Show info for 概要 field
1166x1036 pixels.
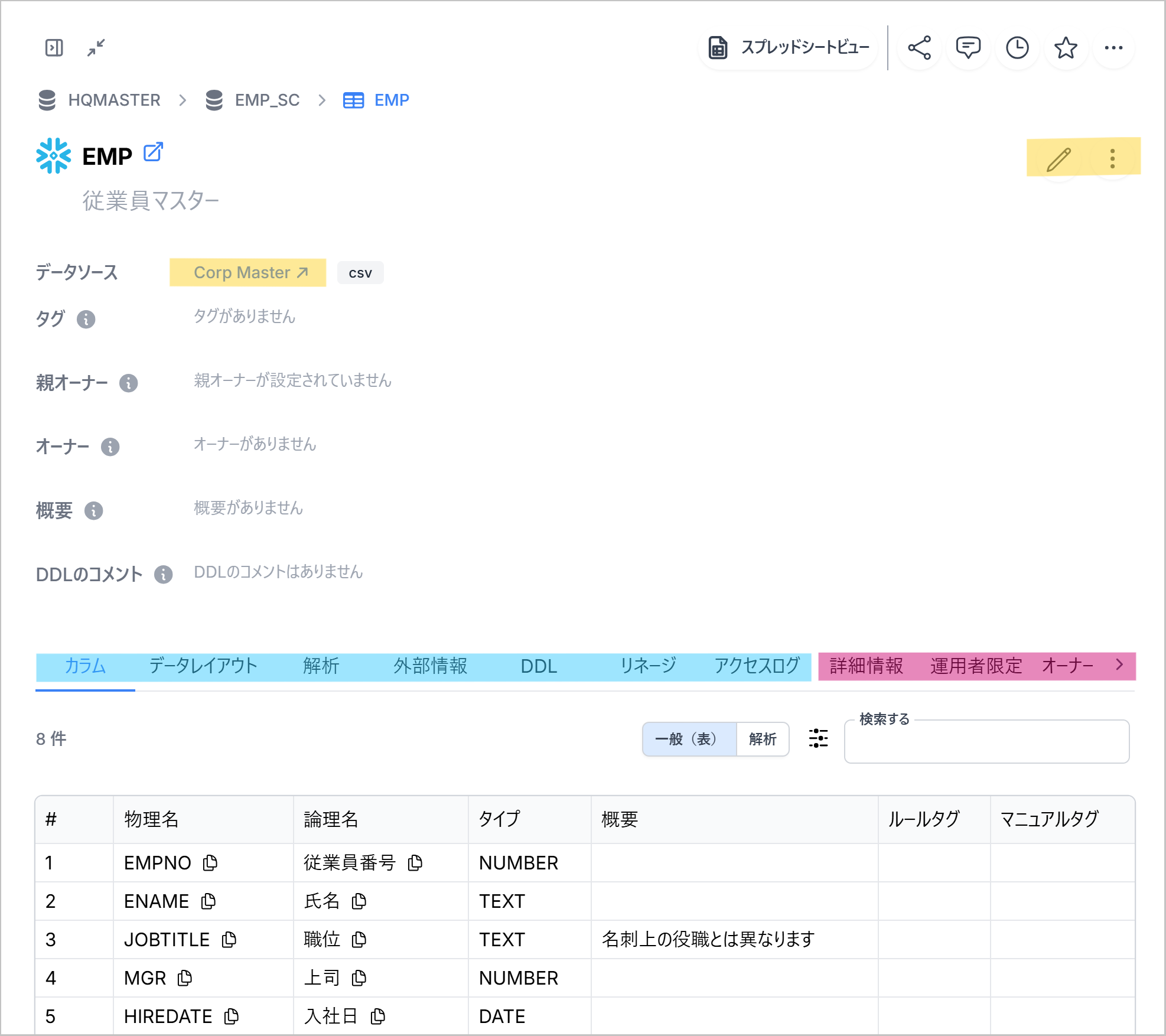pos(94,511)
